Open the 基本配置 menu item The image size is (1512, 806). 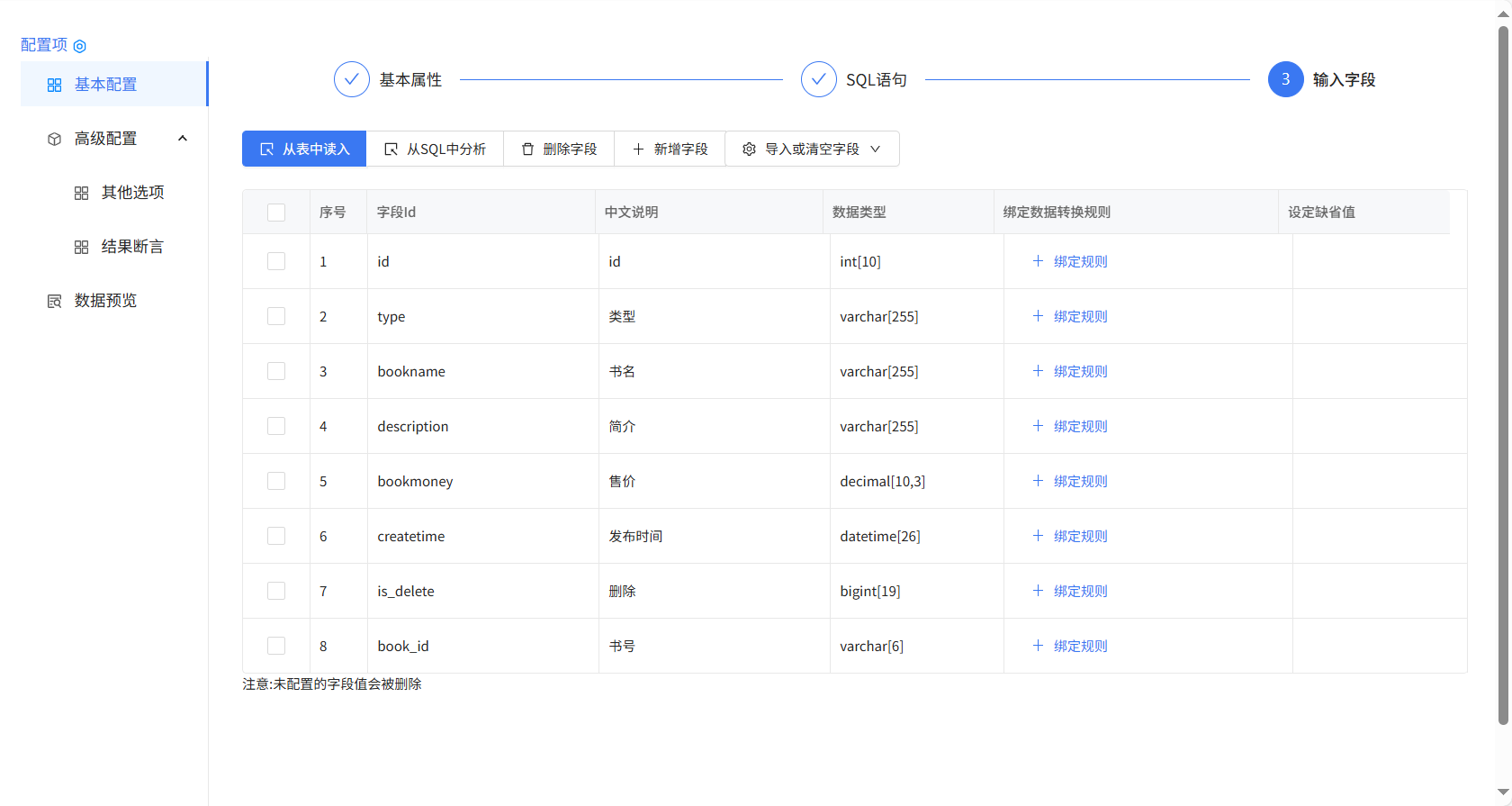114,84
